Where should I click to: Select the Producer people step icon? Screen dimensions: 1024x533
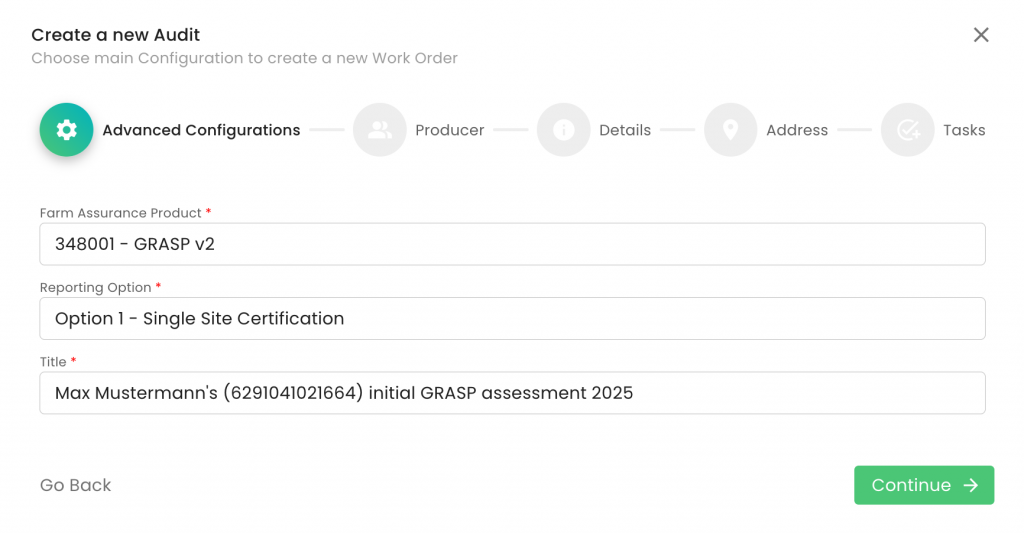pos(380,130)
